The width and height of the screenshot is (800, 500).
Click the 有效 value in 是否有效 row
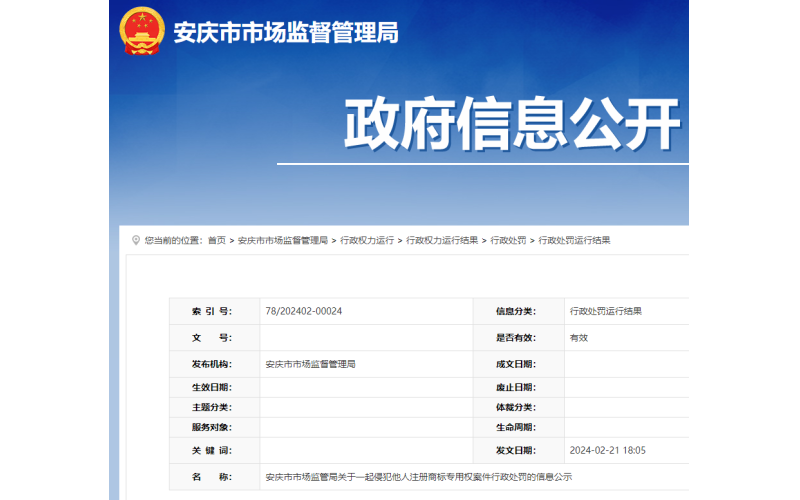coord(579,338)
